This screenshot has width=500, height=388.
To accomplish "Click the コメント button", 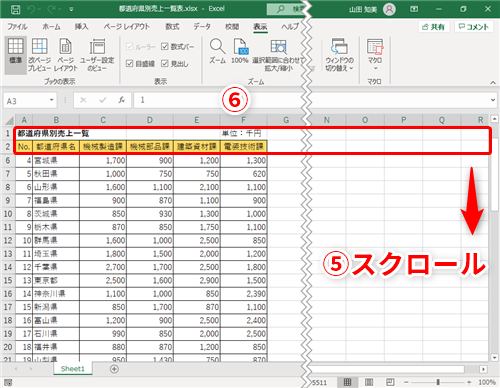I will point(474,27).
